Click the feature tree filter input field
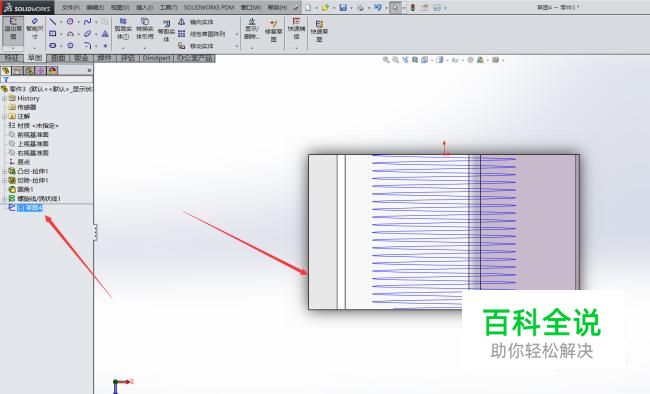650x394 pixels. pos(47,79)
